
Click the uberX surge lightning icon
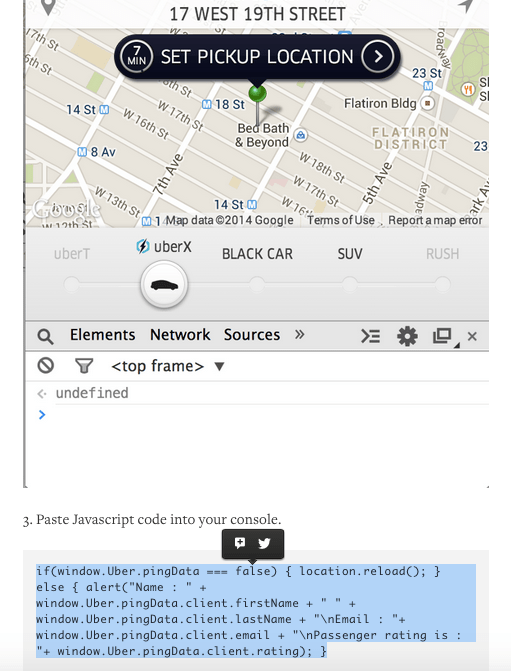point(143,246)
